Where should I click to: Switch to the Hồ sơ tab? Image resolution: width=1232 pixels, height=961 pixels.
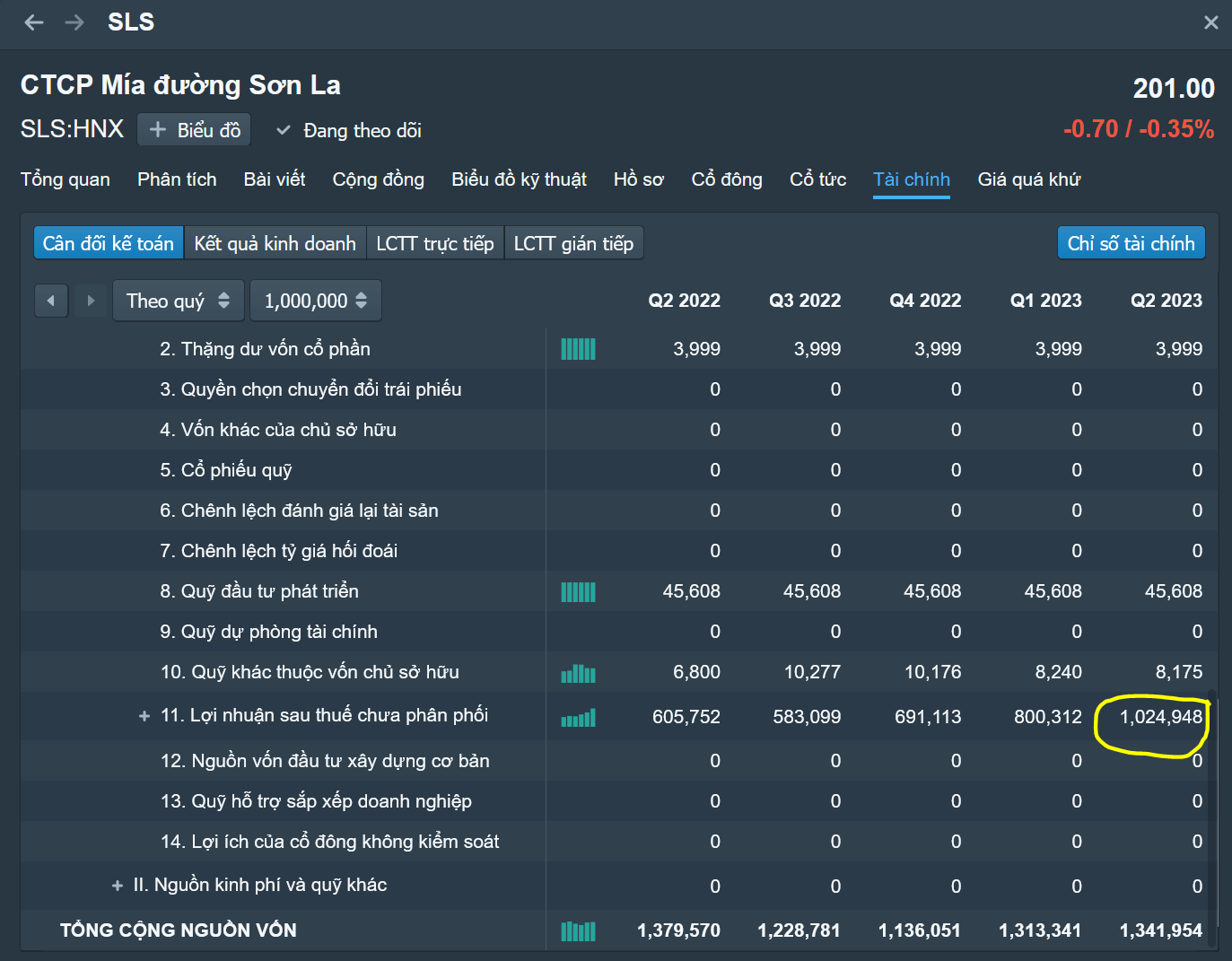tap(639, 179)
